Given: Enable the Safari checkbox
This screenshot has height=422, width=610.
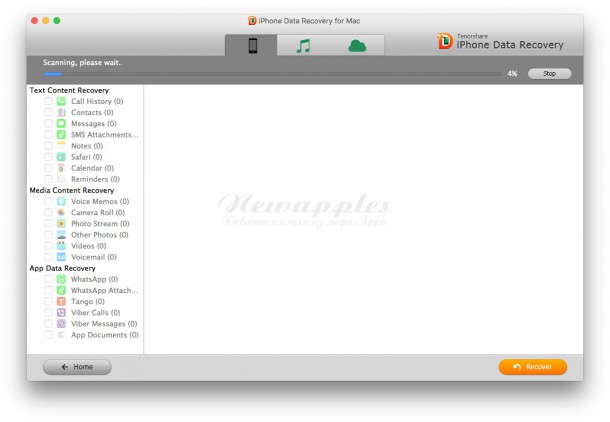Looking at the screenshot, I should coord(48,157).
